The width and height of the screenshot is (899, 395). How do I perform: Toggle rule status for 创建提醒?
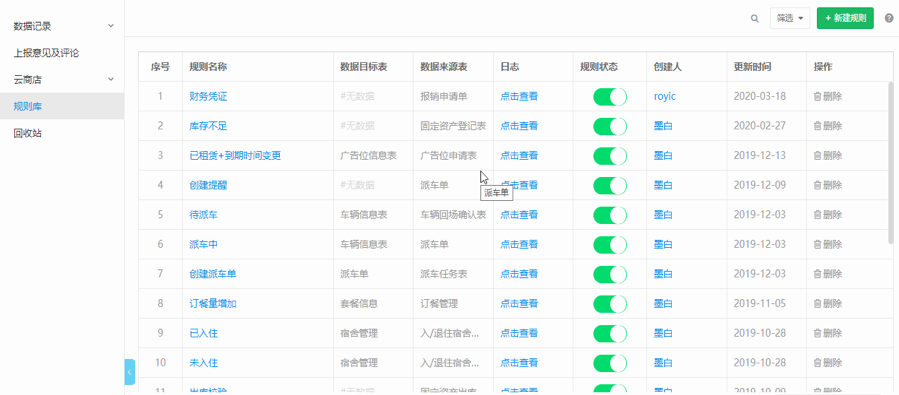pos(610,185)
